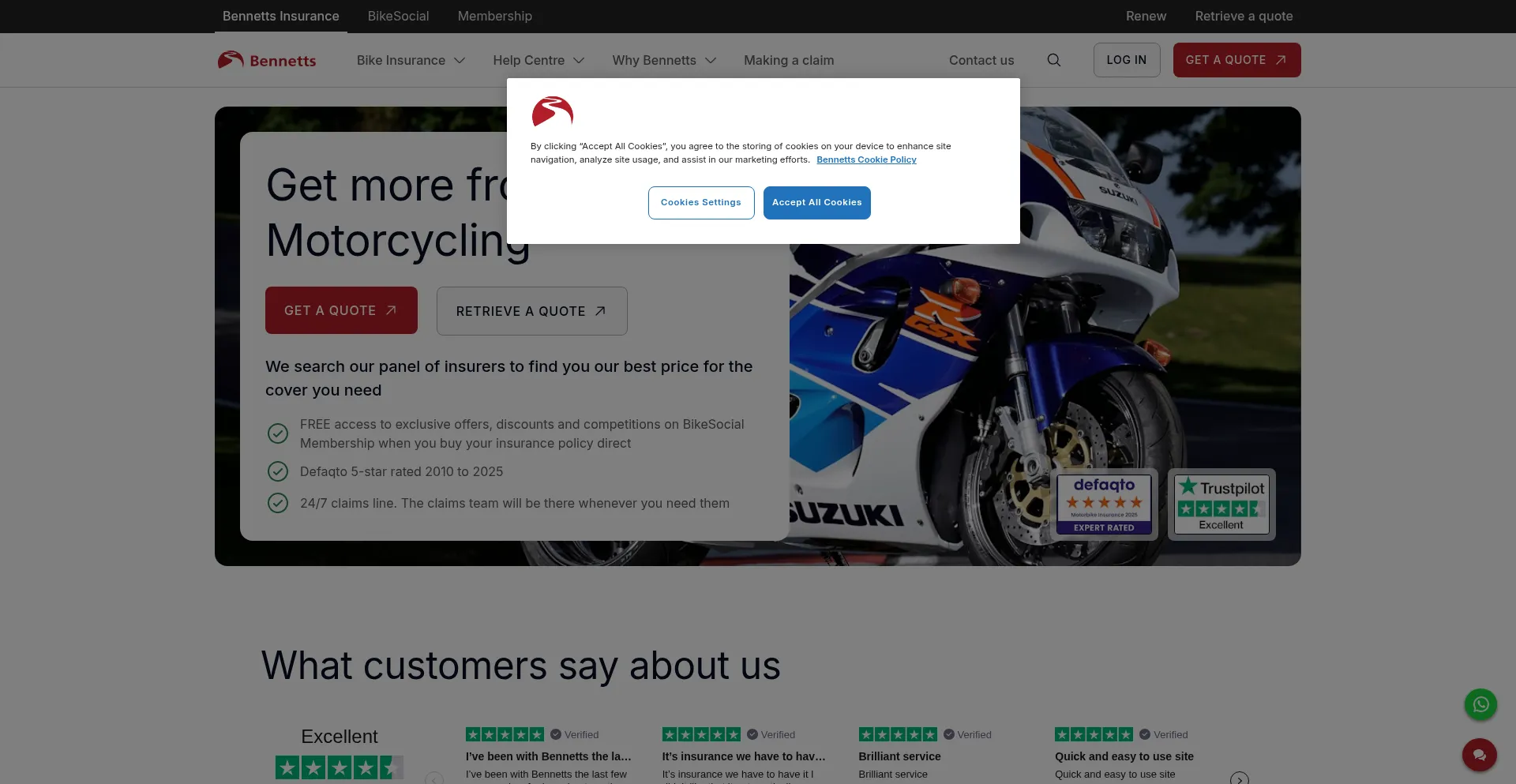Click the hero GET A QUOTE button
Viewport: 1516px width, 784px height.
tap(341, 310)
